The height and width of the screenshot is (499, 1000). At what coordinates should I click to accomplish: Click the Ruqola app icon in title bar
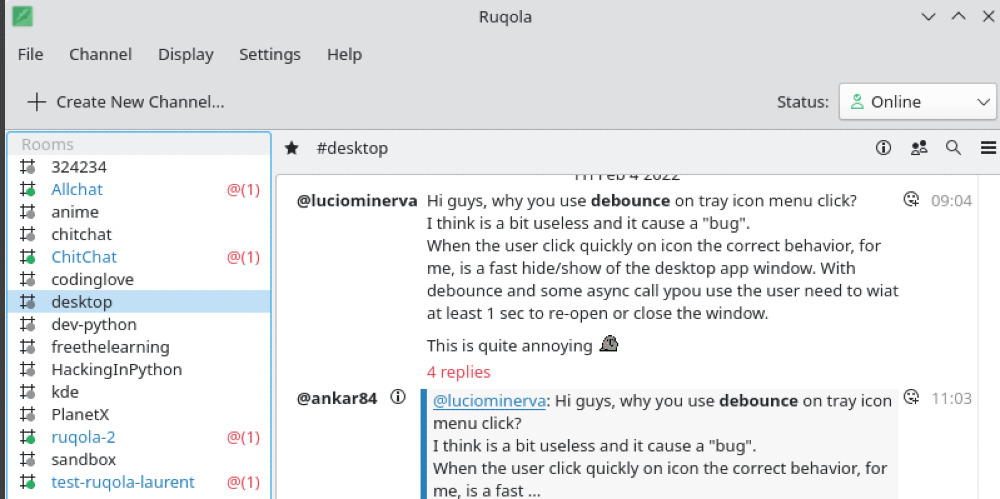click(22, 16)
